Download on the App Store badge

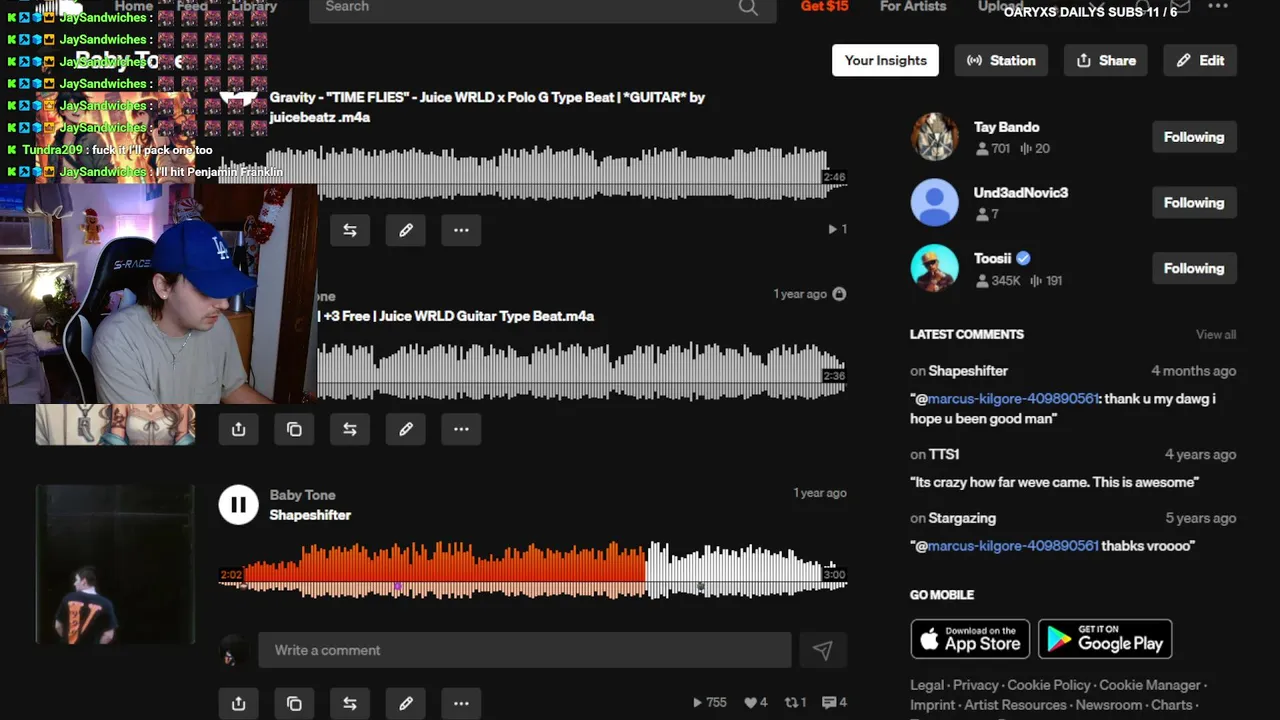click(969, 639)
